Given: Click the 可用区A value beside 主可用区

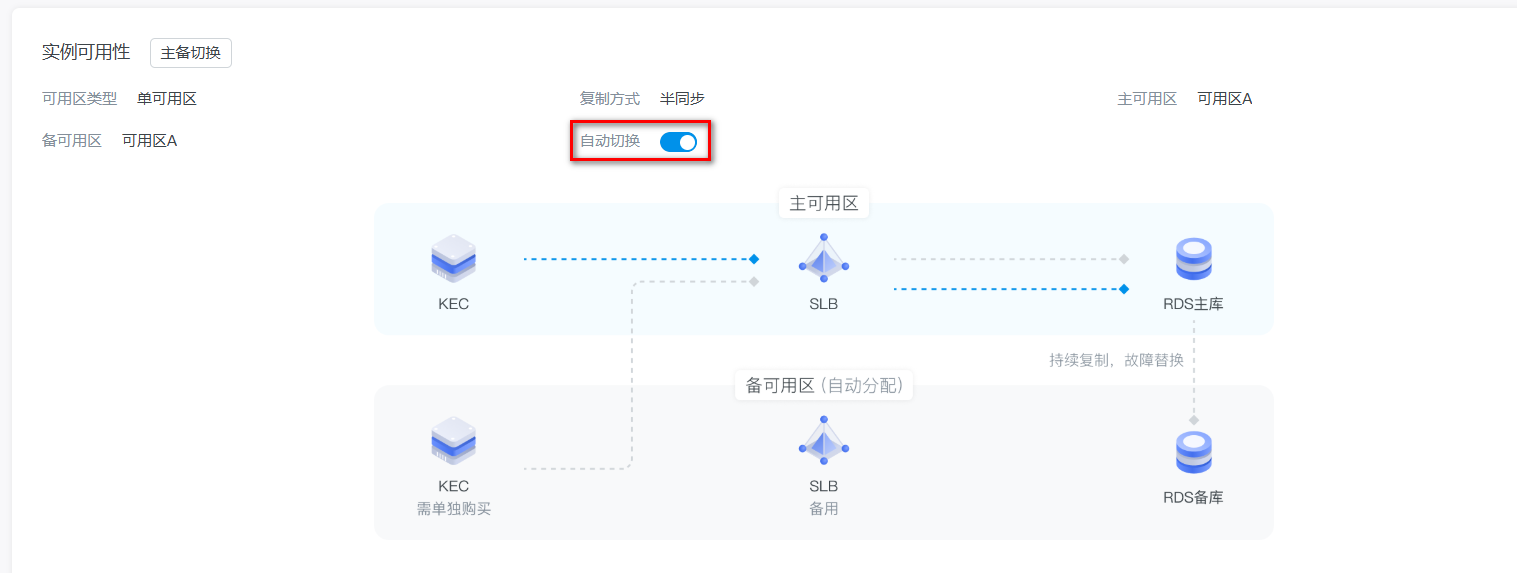Looking at the screenshot, I should point(1225,99).
